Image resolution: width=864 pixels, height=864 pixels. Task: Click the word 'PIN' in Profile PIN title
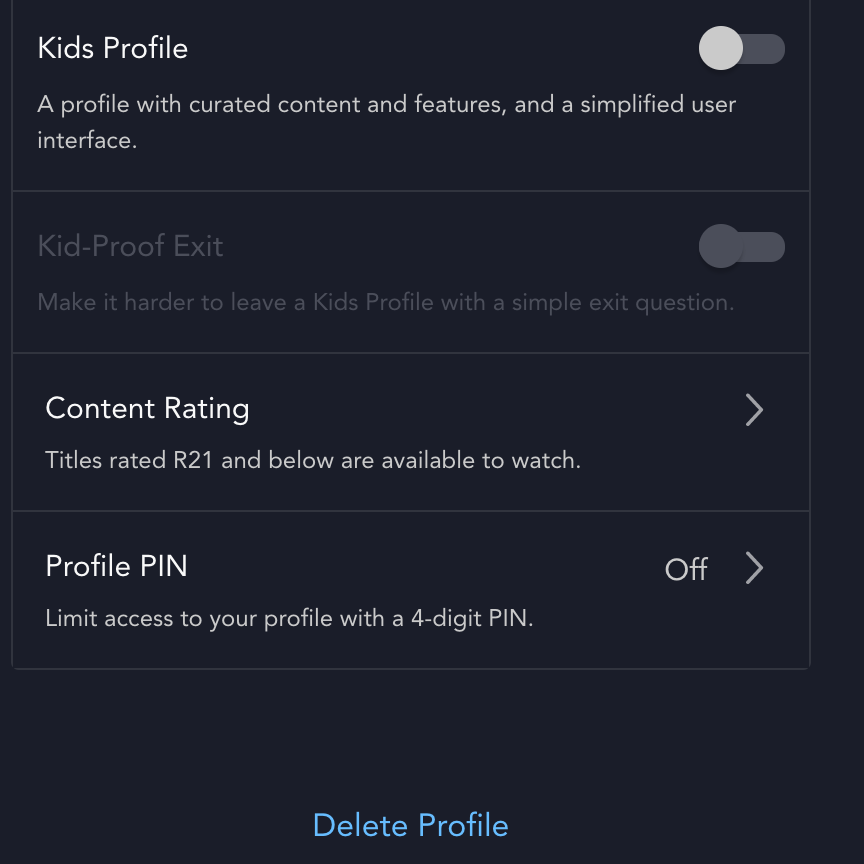click(162, 566)
